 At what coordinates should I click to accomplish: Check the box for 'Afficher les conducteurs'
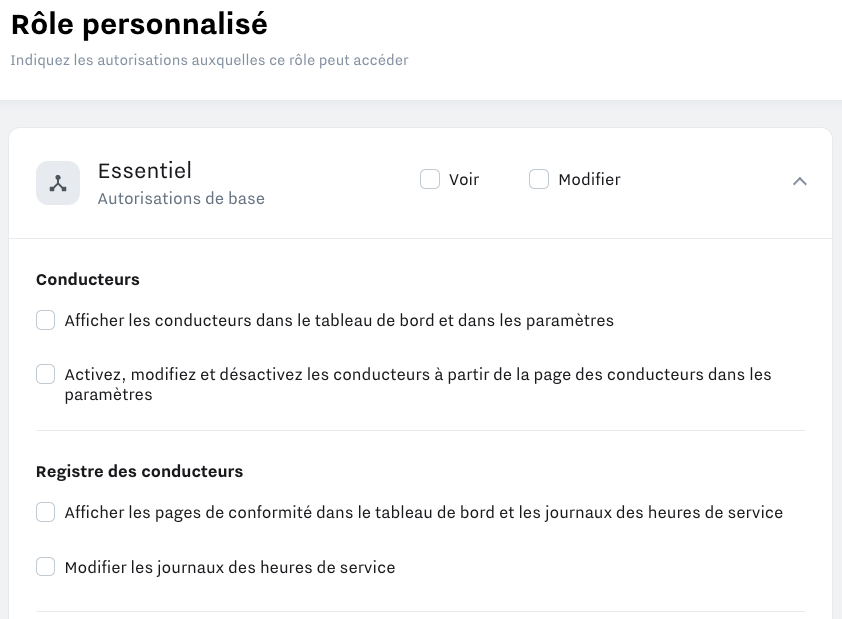coord(46,321)
